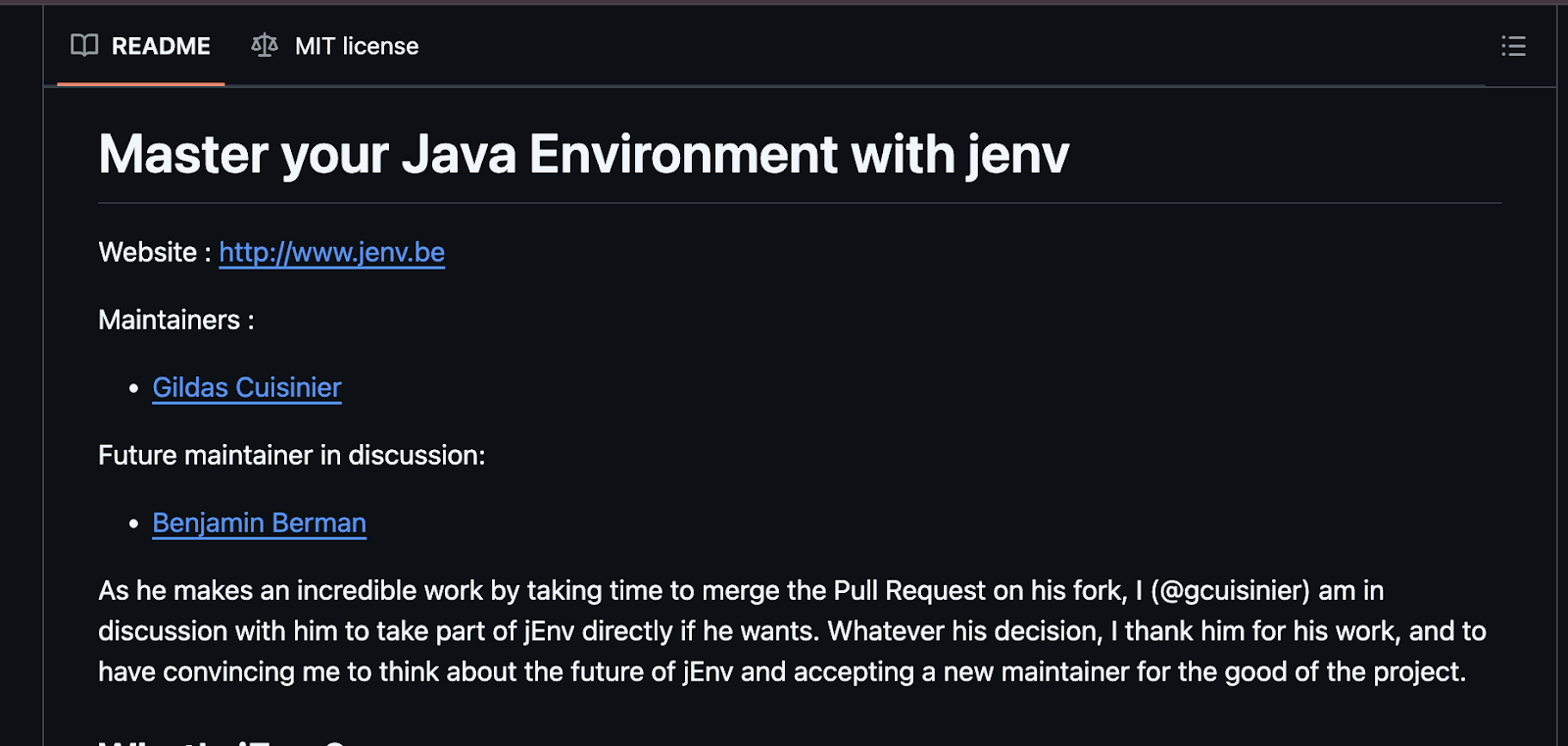Switch to the README tab
Screen dimensions: 1568x746
tap(161, 46)
